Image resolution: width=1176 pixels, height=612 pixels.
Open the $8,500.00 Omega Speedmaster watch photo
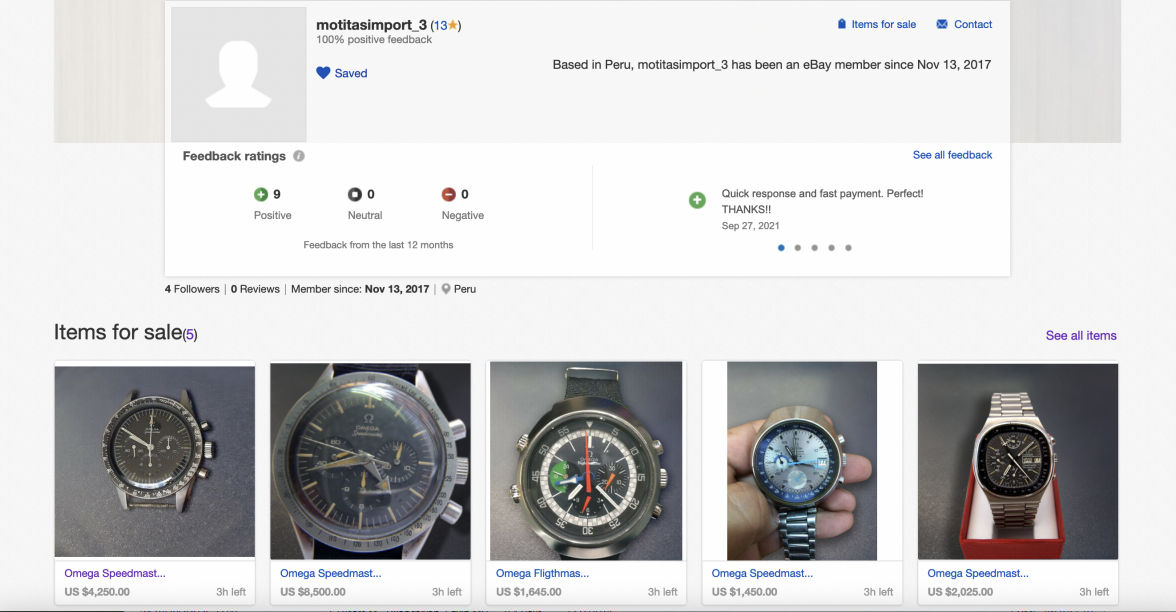(370, 461)
